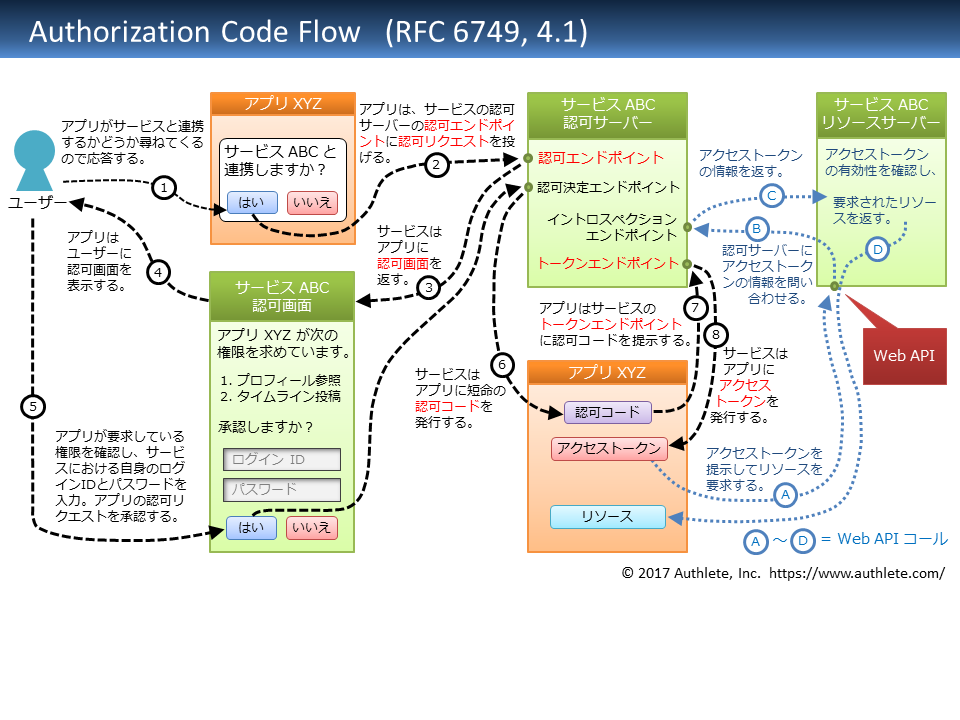
Task: Click the はい button on the 認可画面
Action: [x=251, y=528]
